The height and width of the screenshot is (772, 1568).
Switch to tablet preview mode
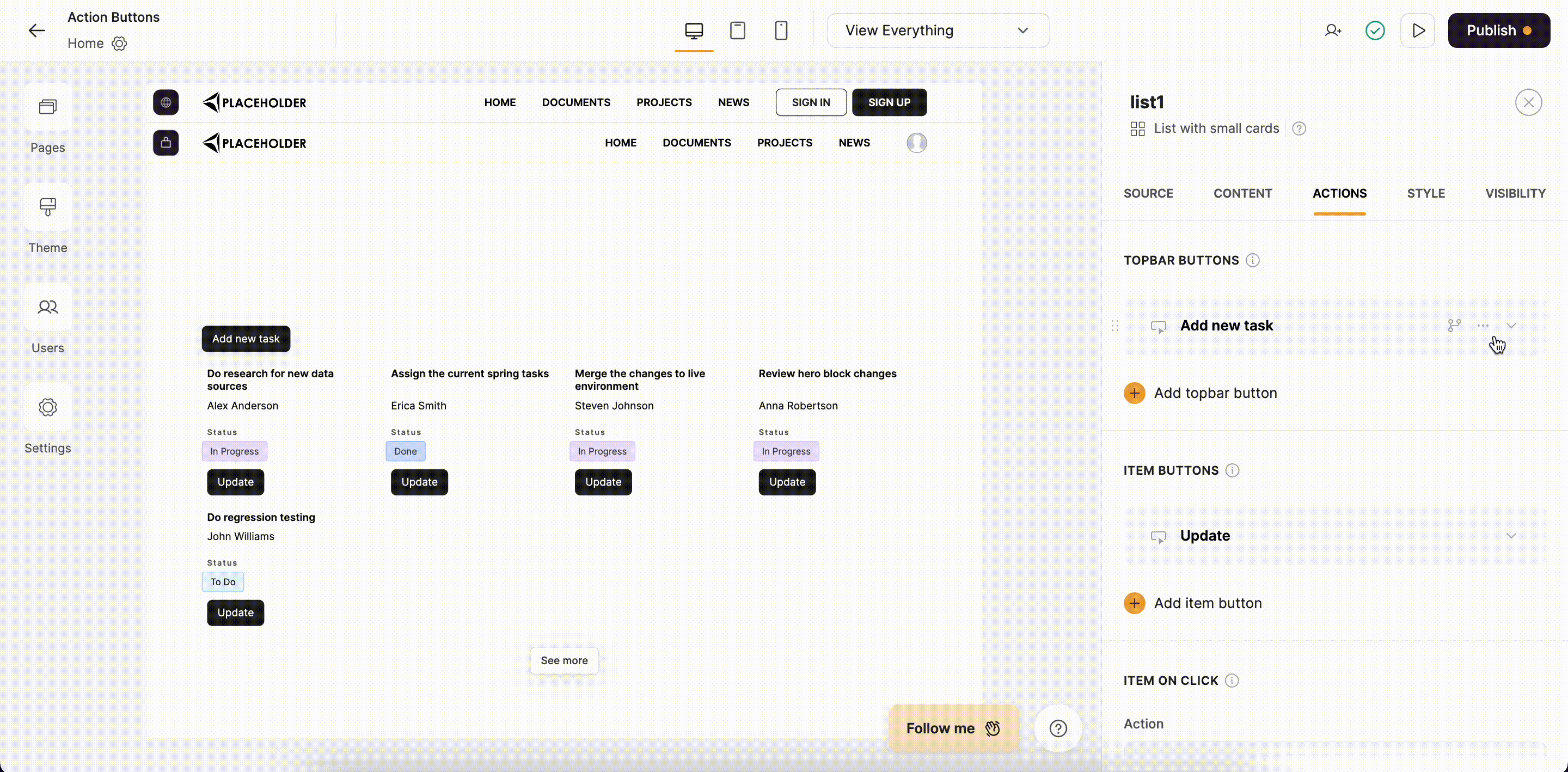(738, 30)
